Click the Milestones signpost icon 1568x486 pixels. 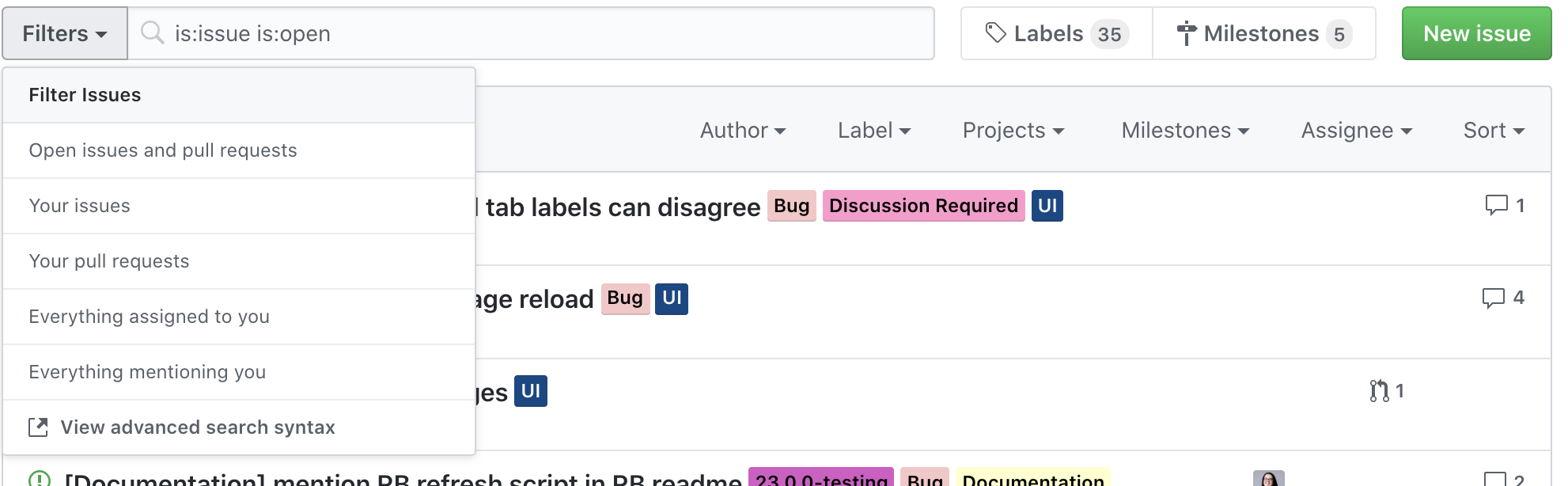pos(1186,33)
